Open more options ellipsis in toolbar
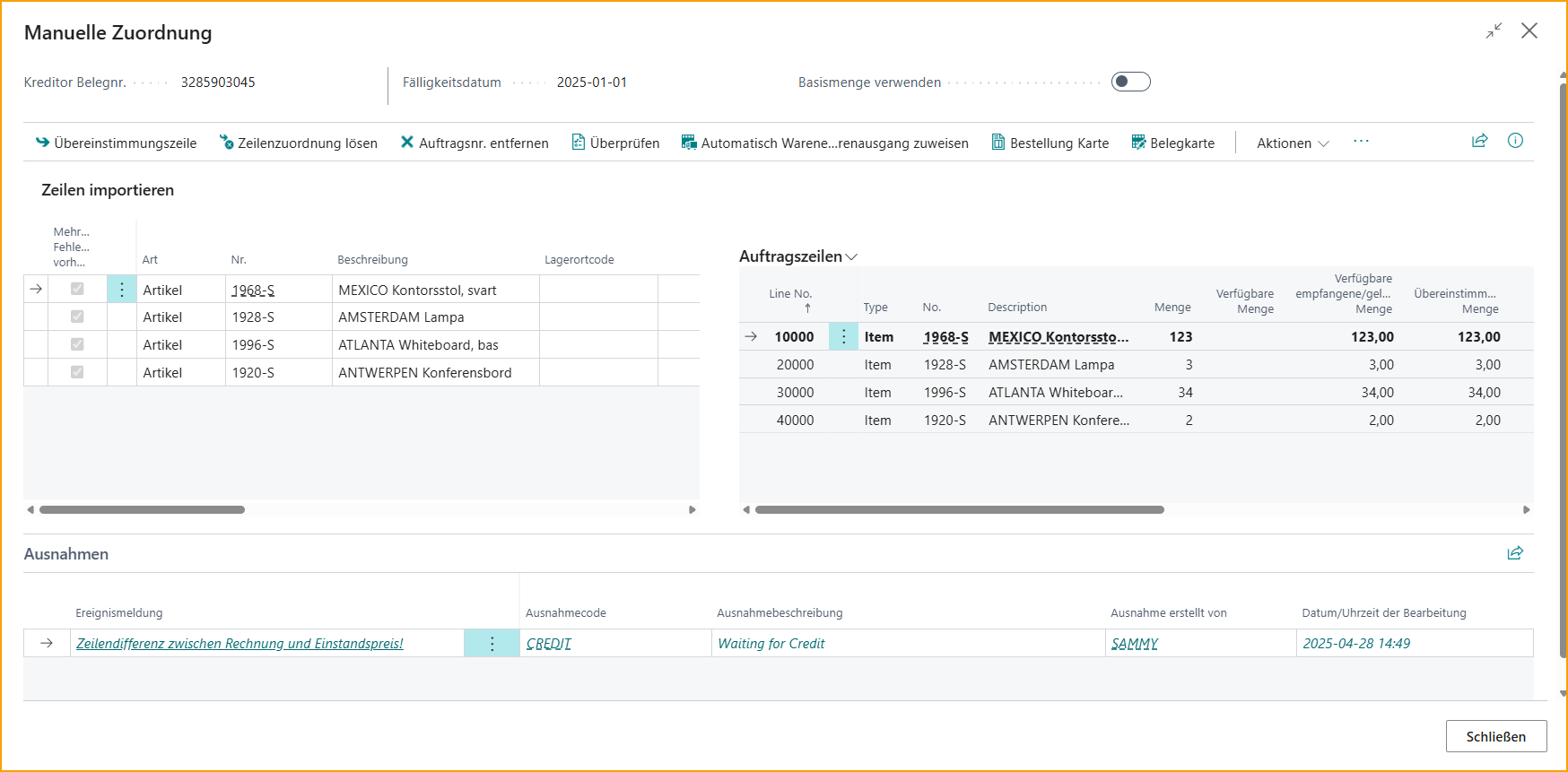Screen dimensions: 1568x772 1361,142
